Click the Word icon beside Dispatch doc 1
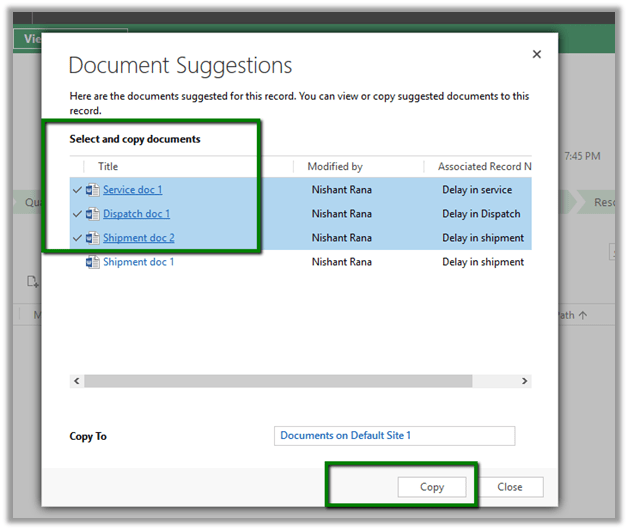This screenshot has height=530, width=628. pos(93,214)
